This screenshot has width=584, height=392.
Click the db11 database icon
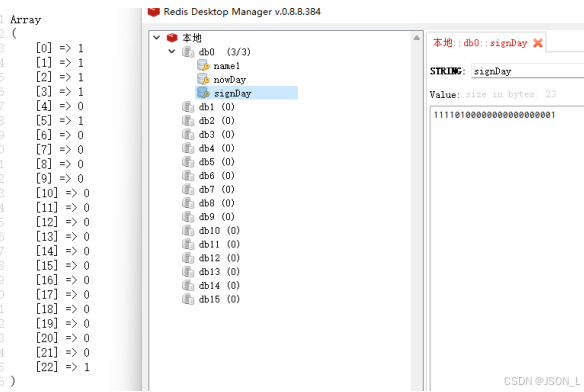[188, 244]
